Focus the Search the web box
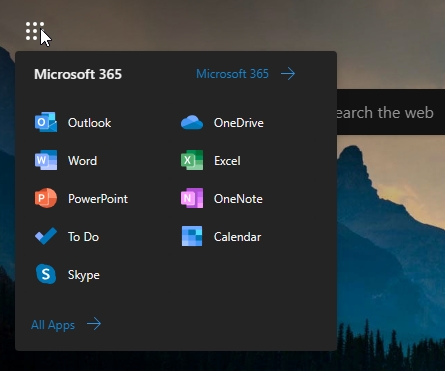Image resolution: width=445 pixels, height=371 pixels. [x=391, y=112]
